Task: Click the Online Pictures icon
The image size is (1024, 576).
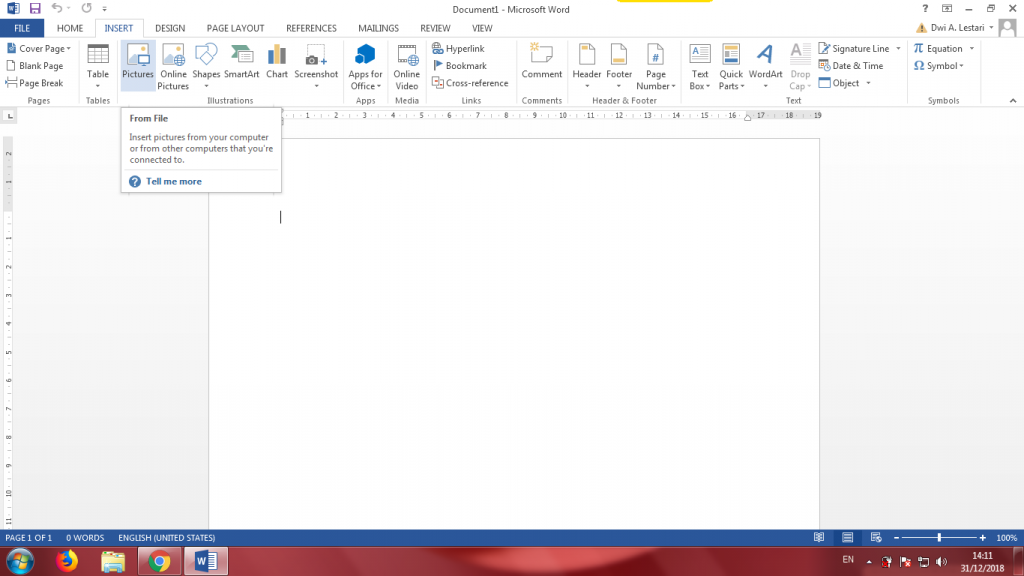Action: 173,66
